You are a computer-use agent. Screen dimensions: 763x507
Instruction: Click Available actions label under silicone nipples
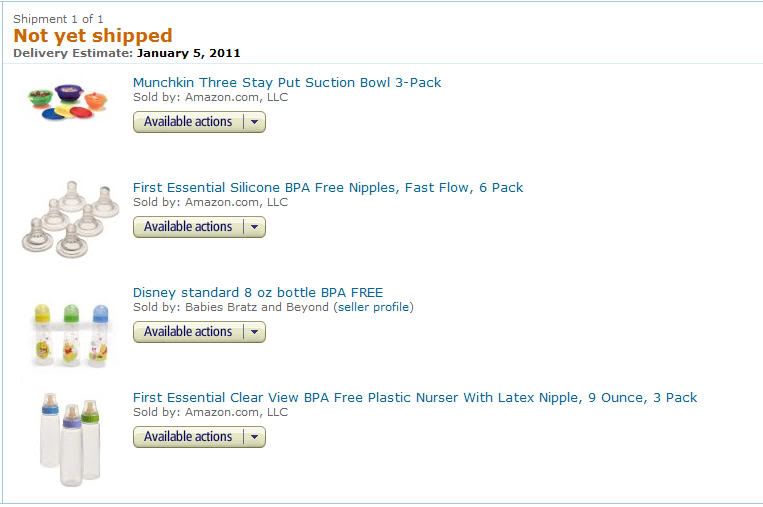(188, 227)
